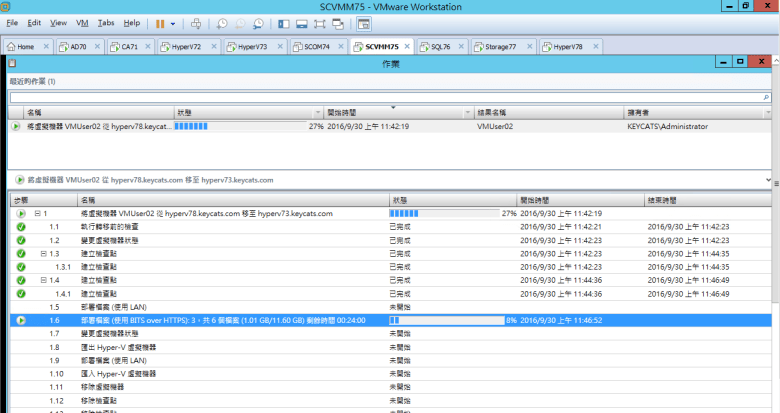
Task: Click the 27% progress bar in recent jobs row
Action: [x=240, y=127]
